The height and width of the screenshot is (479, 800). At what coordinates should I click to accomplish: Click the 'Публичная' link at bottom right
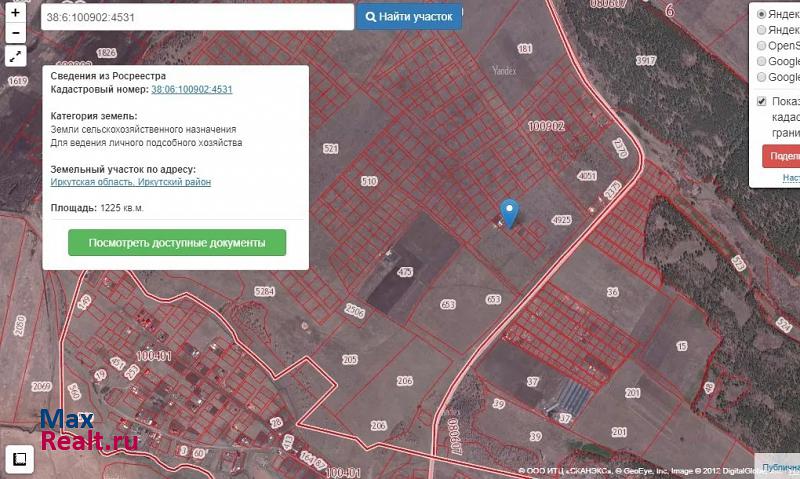click(x=779, y=467)
